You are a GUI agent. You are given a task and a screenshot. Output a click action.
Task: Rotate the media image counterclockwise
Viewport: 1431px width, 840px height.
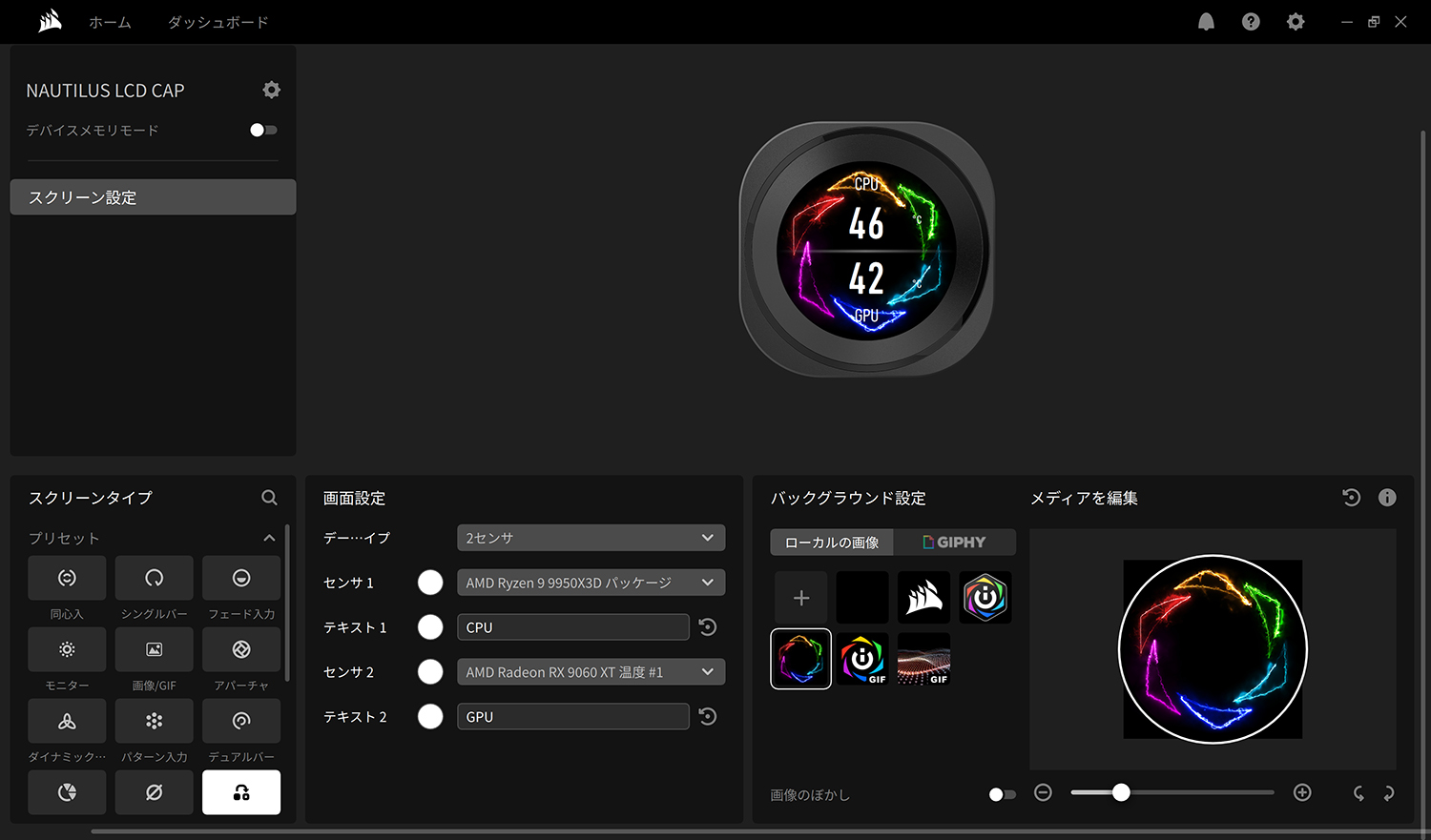[x=1358, y=793]
